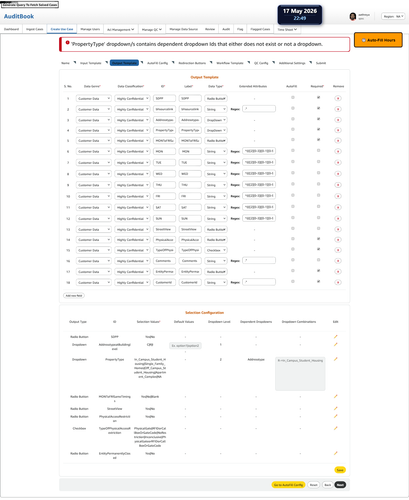Remove row 12 SUN field
Viewport: 409px width, 500px height.
click(338, 218)
